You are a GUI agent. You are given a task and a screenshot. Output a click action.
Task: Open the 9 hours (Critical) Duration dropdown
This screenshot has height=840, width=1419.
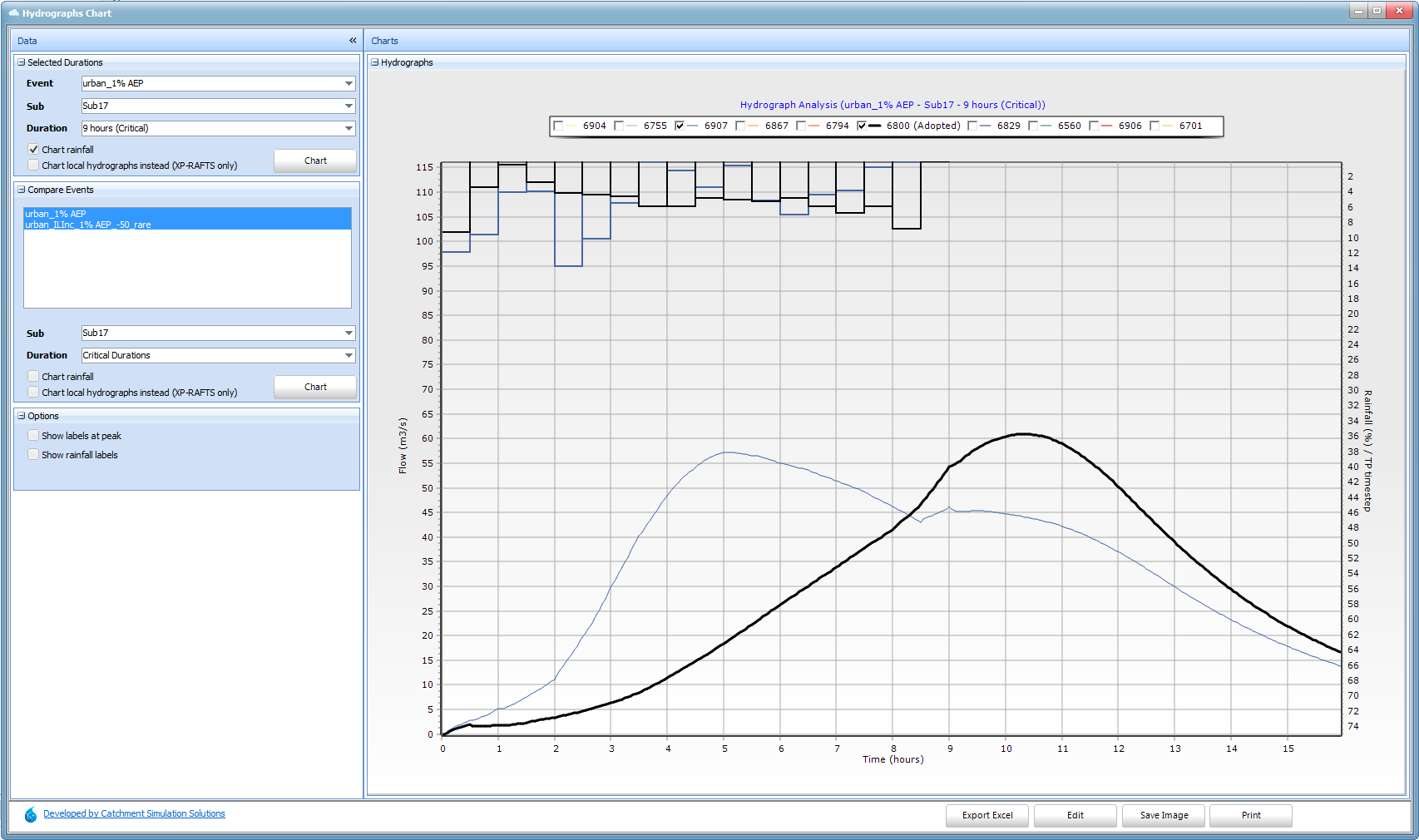pos(349,129)
